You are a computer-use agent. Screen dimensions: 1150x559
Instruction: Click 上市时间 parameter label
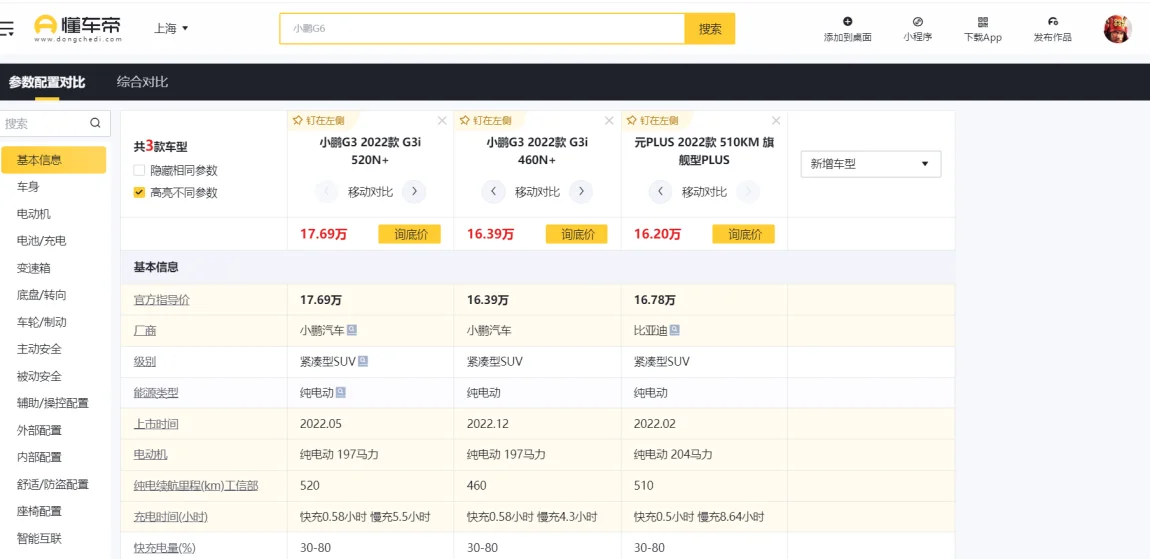[156, 424]
